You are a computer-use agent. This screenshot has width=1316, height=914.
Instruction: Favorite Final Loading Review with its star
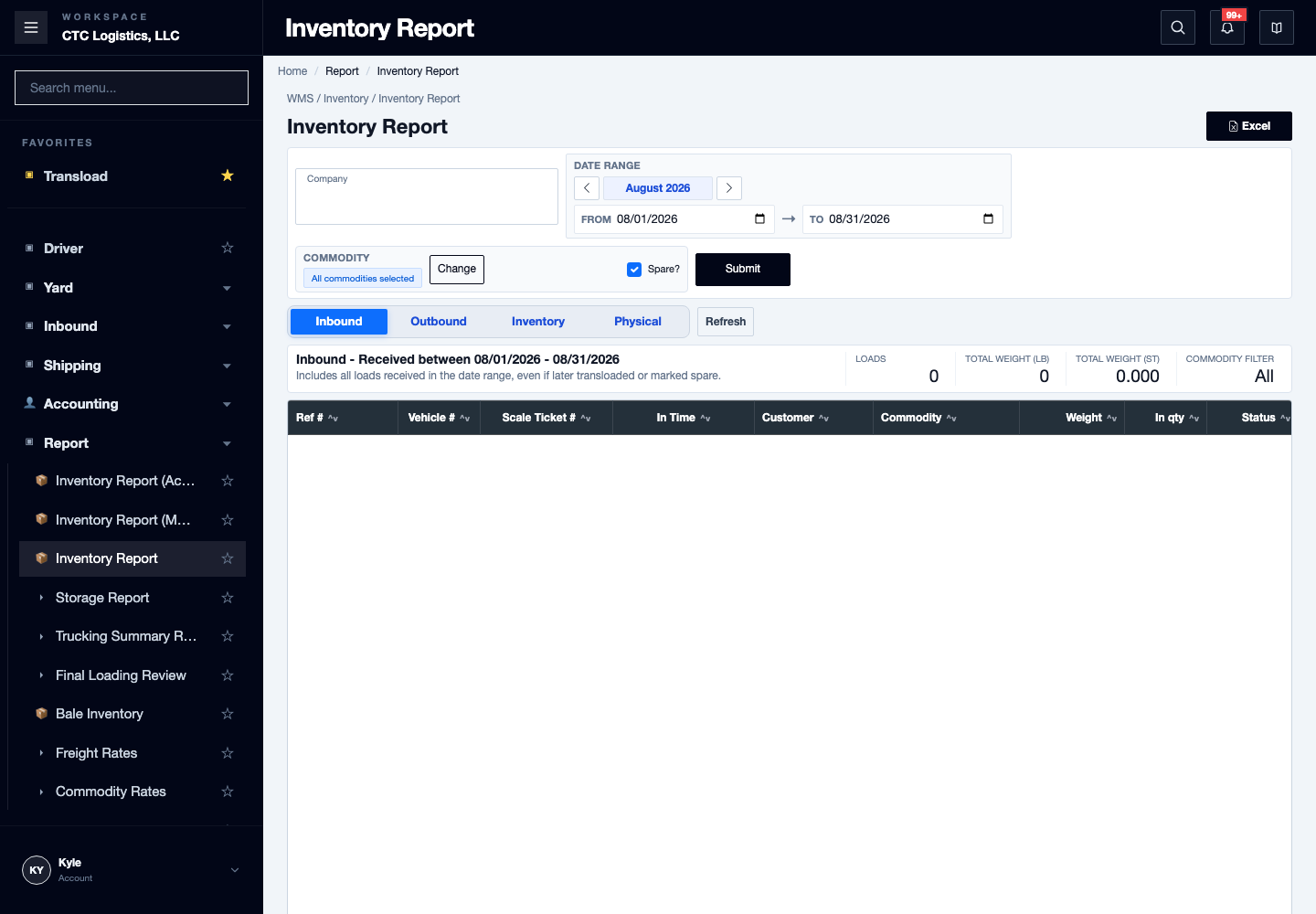[x=228, y=675]
